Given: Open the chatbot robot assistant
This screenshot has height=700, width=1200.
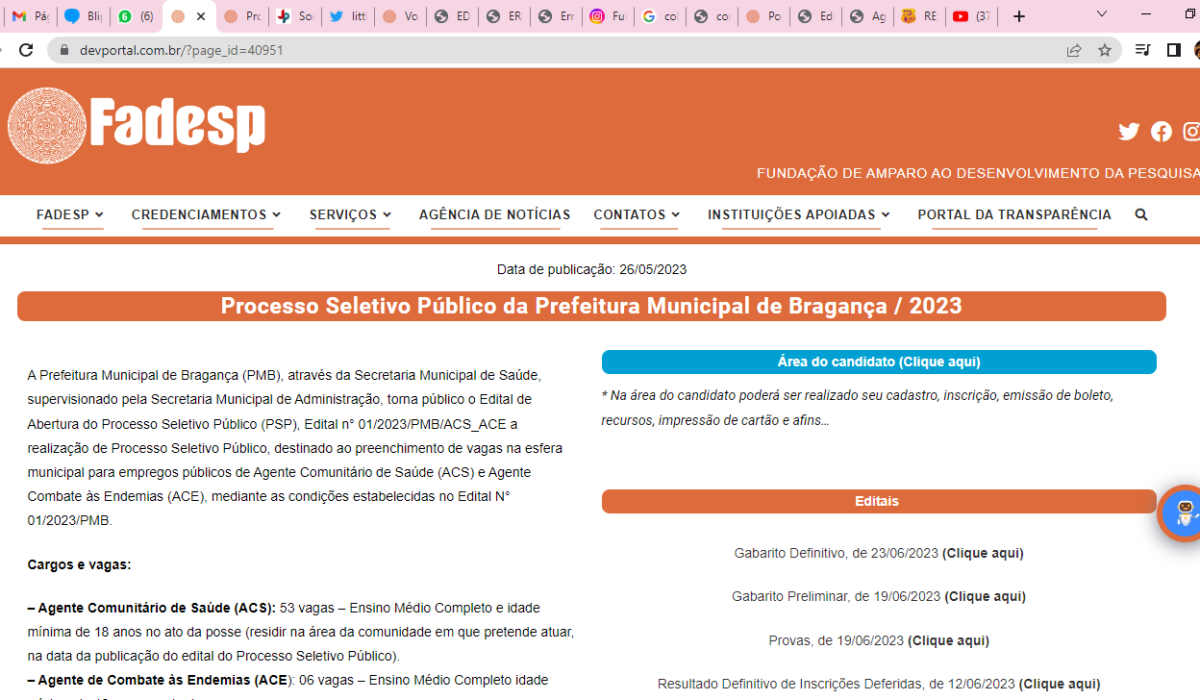Looking at the screenshot, I should 1184,513.
